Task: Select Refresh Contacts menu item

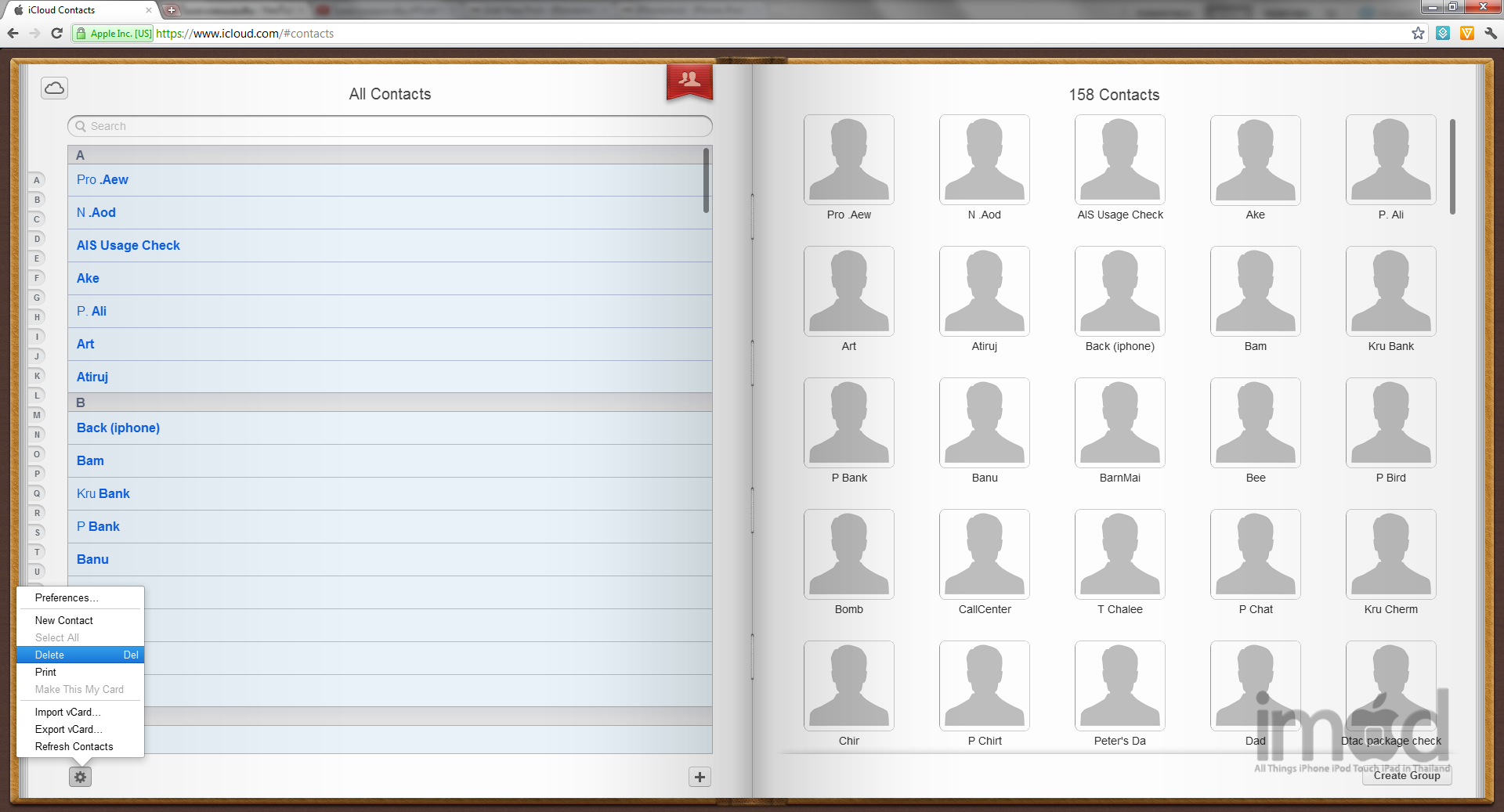Action: click(74, 746)
